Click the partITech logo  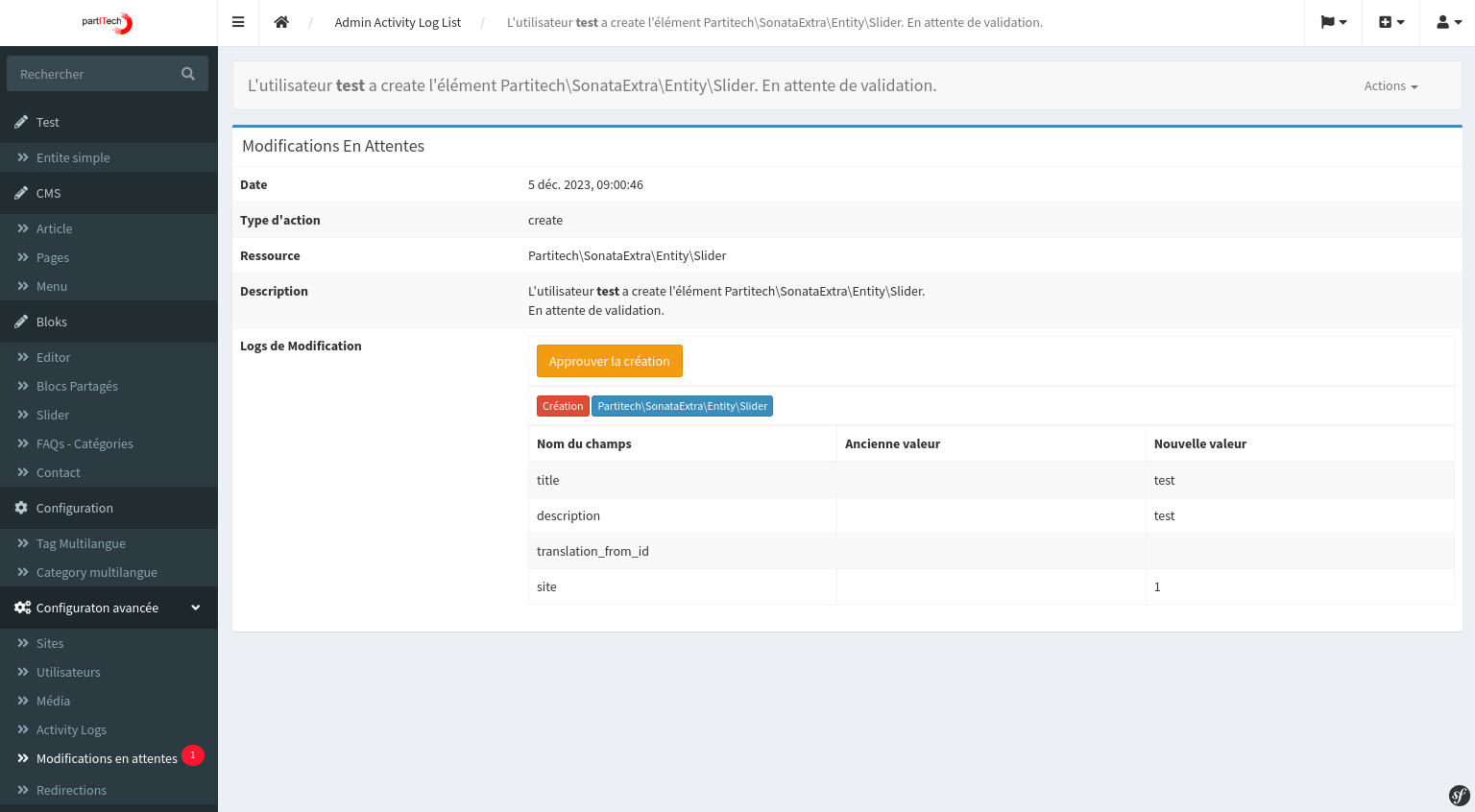pyautogui.click(x=108, y=22)
